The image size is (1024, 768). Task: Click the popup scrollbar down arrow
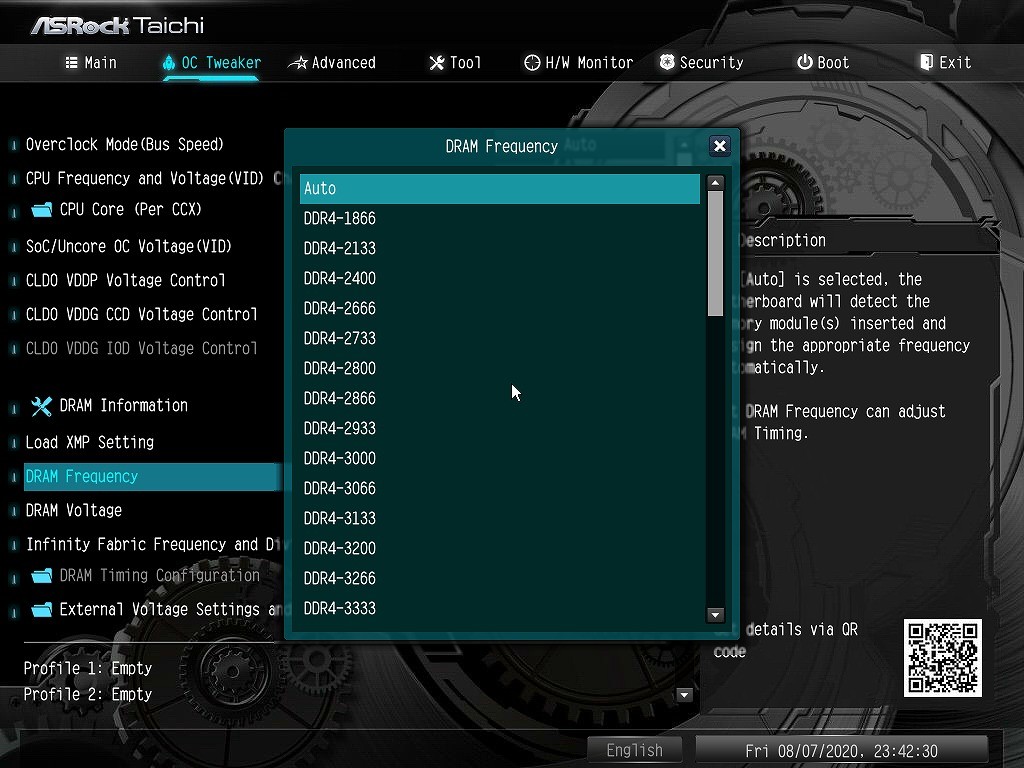(x=715, y=615)
